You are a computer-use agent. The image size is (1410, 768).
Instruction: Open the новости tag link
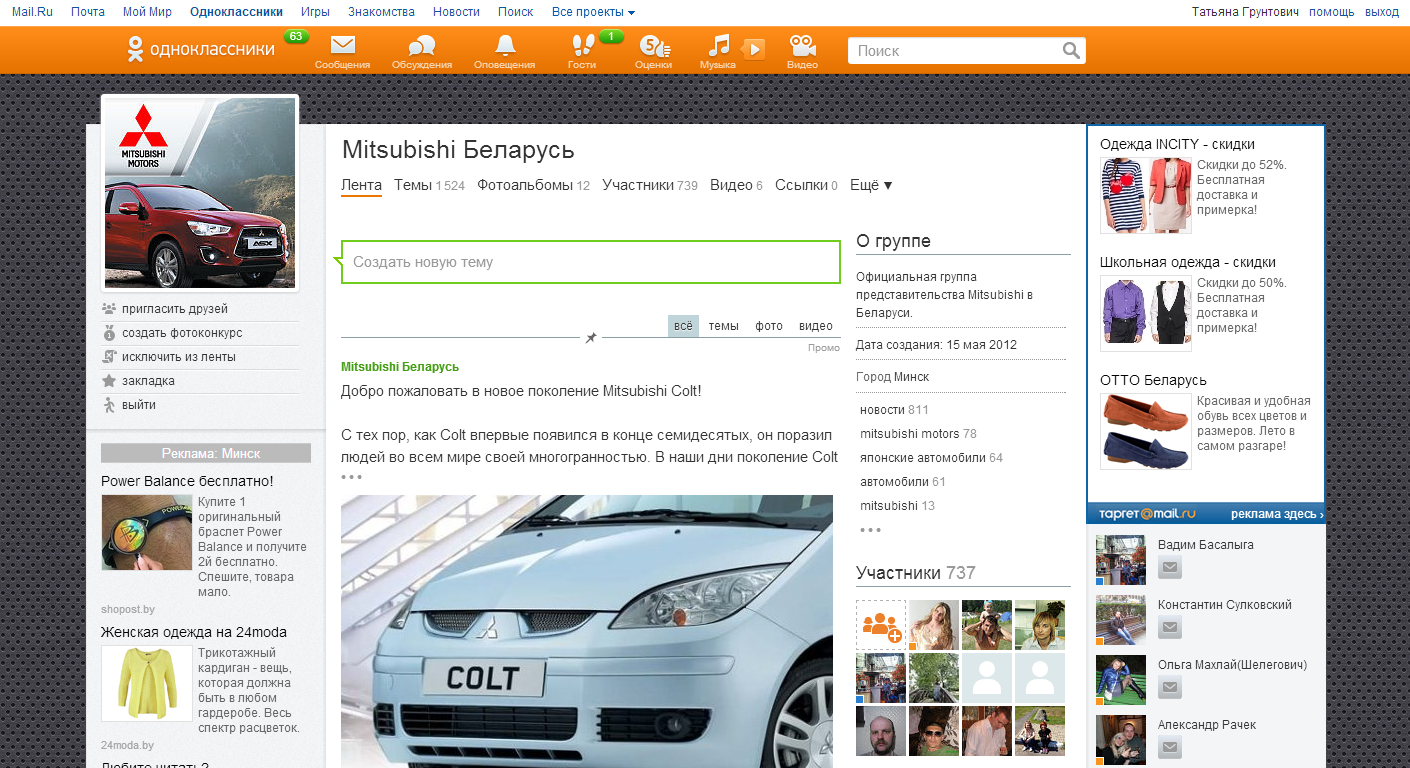coord(882,410)
